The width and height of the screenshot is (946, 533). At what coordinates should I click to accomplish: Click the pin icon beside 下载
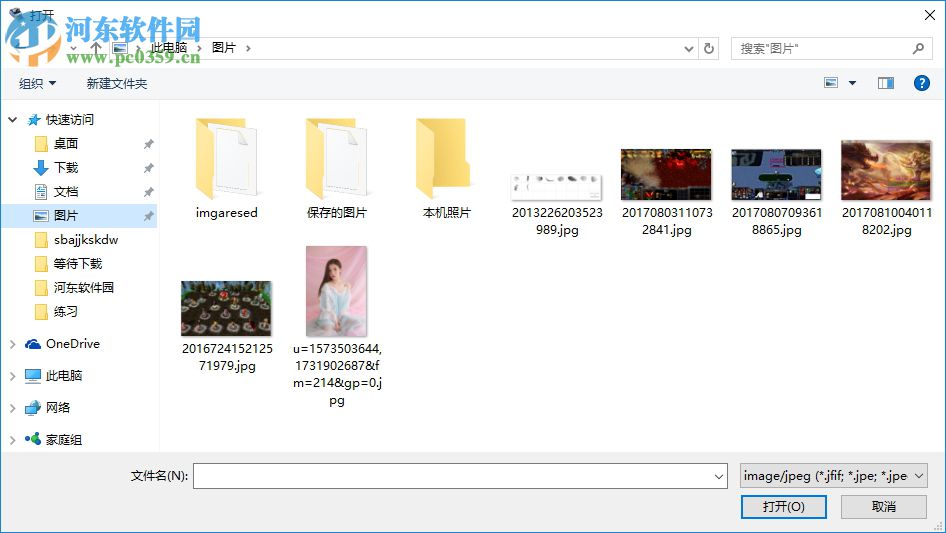pos(148,168)
